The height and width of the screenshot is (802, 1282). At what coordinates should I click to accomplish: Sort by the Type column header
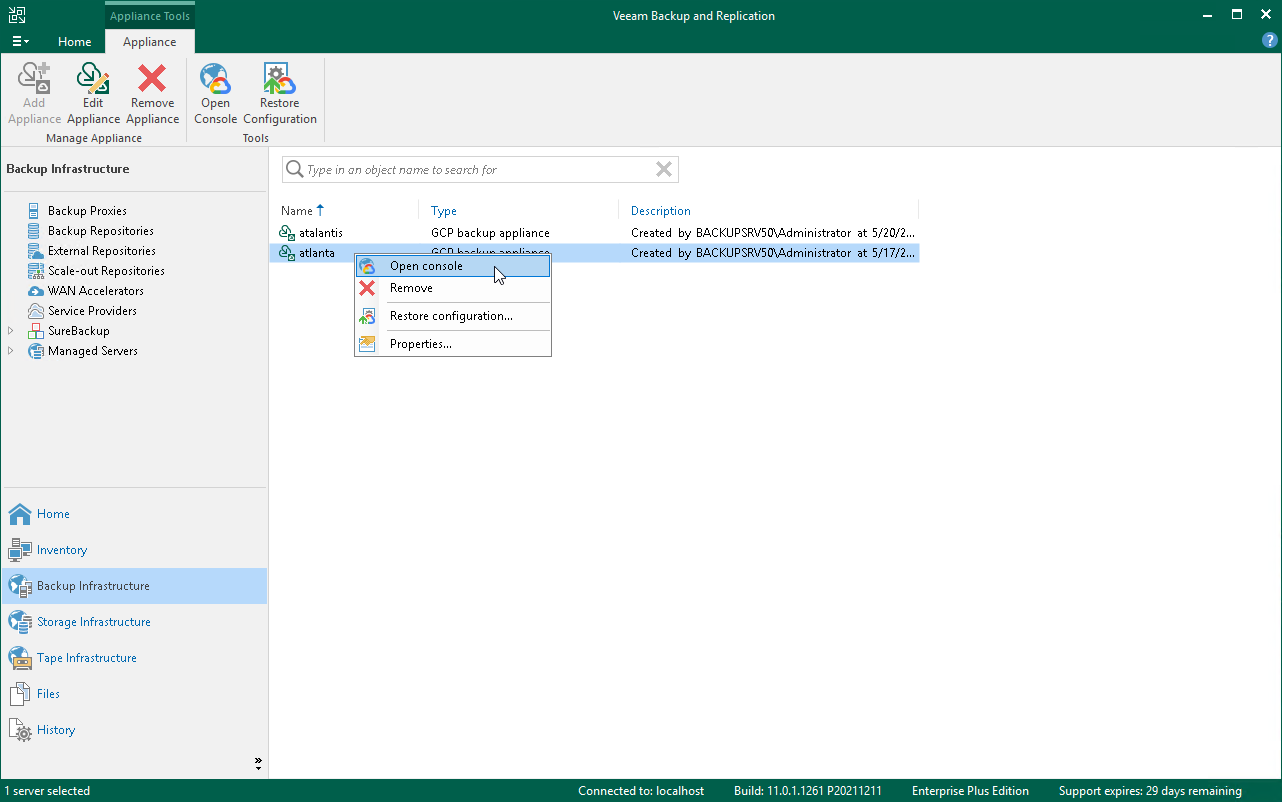[x=444, y=211]
